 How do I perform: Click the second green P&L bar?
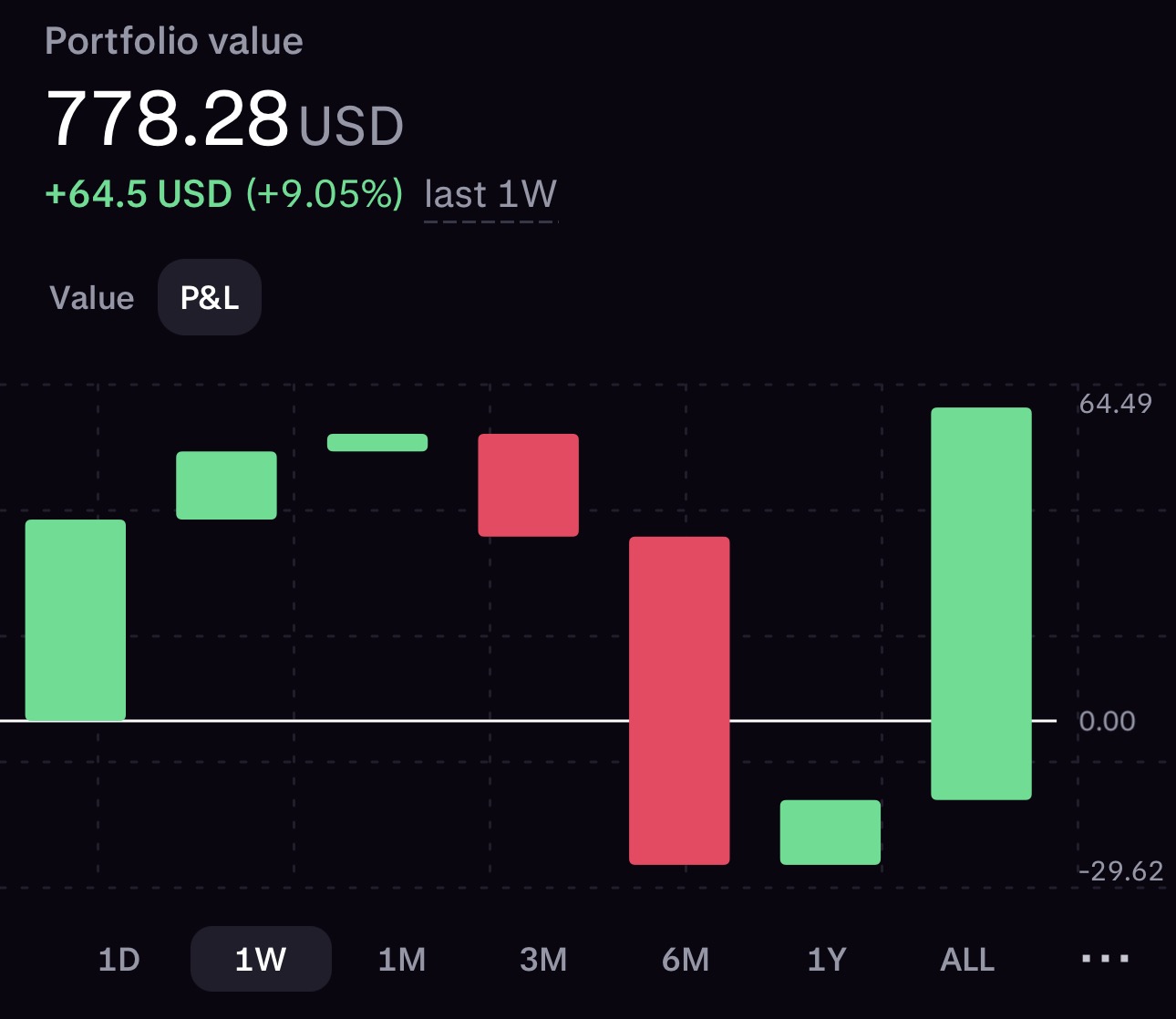tap(226, 486)
